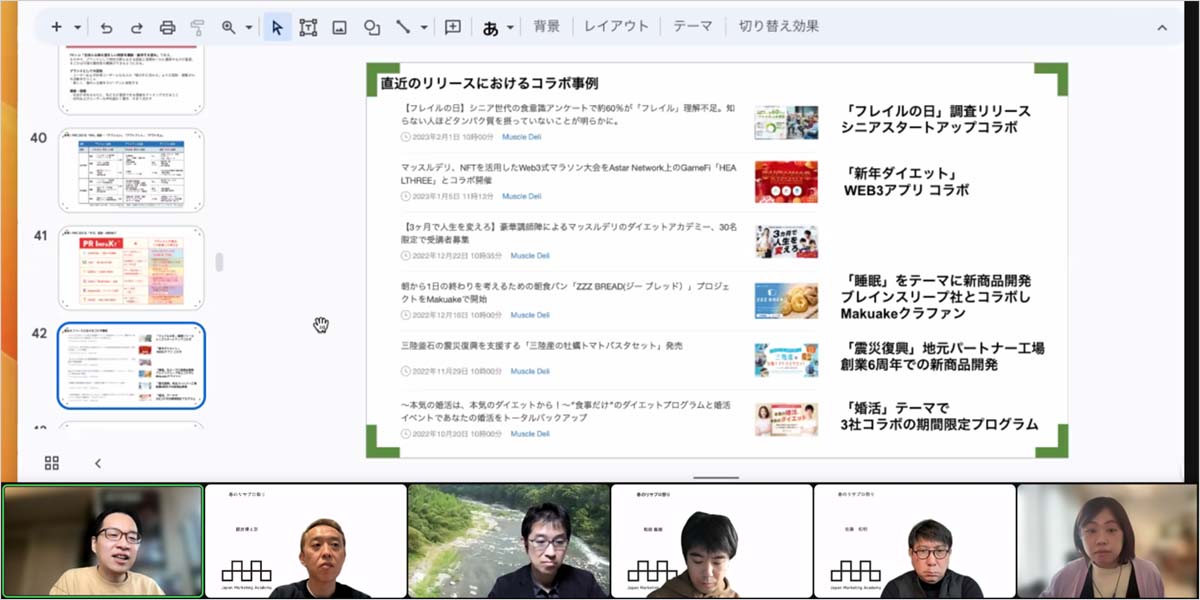Click the マッスルデリ、NFT Web3 marathon headline
The width and height of the screenshot is (1200, 600).
(x=568, y=175)
